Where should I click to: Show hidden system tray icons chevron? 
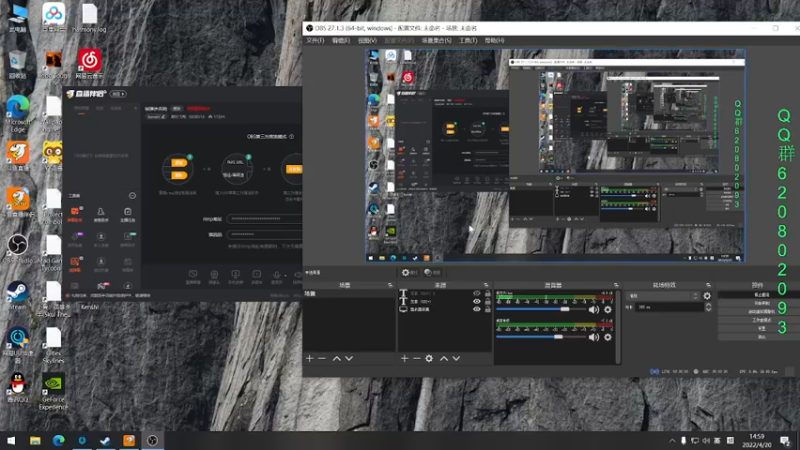(x=672, y=441)
